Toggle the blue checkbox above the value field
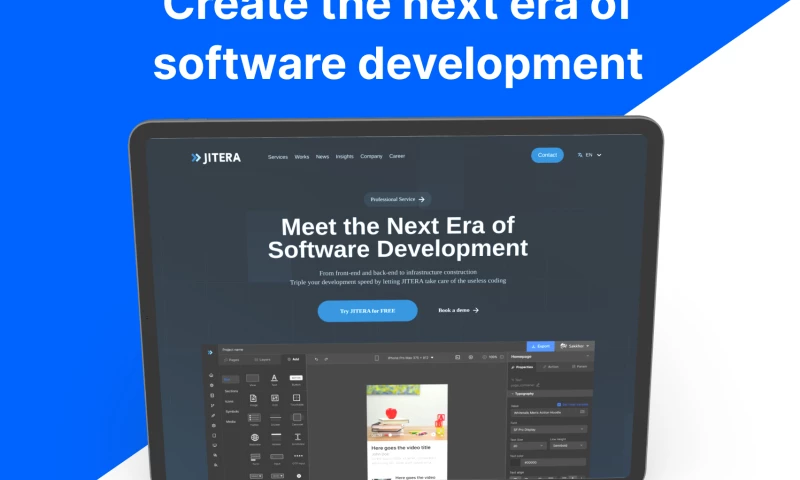Image resolution: width=800 pixels, height=480 pixels. 559,405
